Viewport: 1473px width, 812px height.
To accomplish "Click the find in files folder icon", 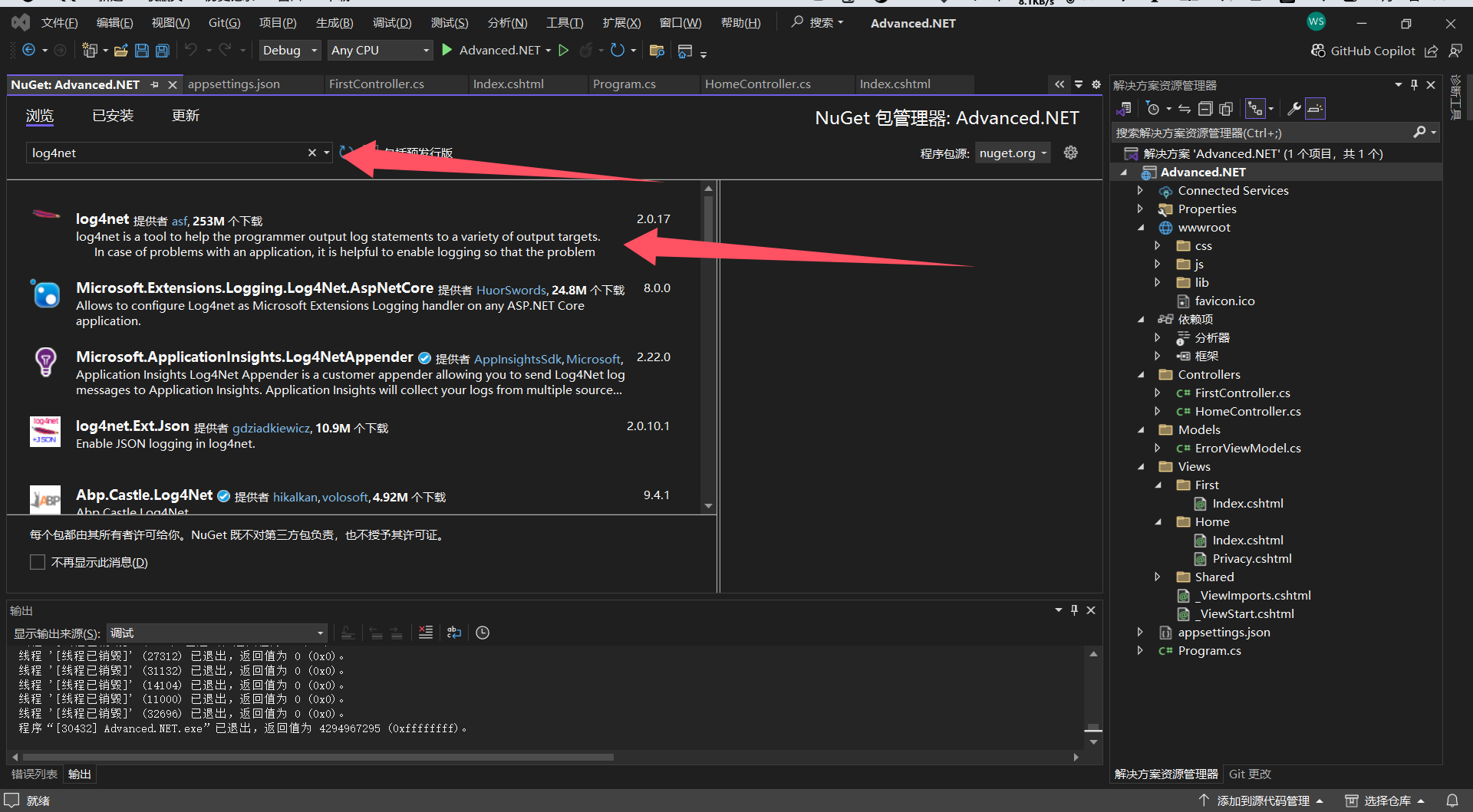I will [x=657, y=51].
